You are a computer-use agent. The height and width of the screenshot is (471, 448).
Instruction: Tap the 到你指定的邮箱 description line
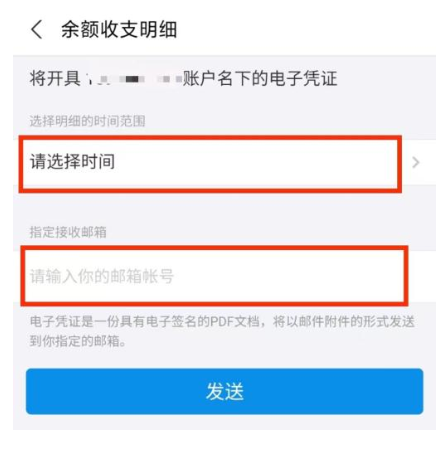tap(78, 341)
